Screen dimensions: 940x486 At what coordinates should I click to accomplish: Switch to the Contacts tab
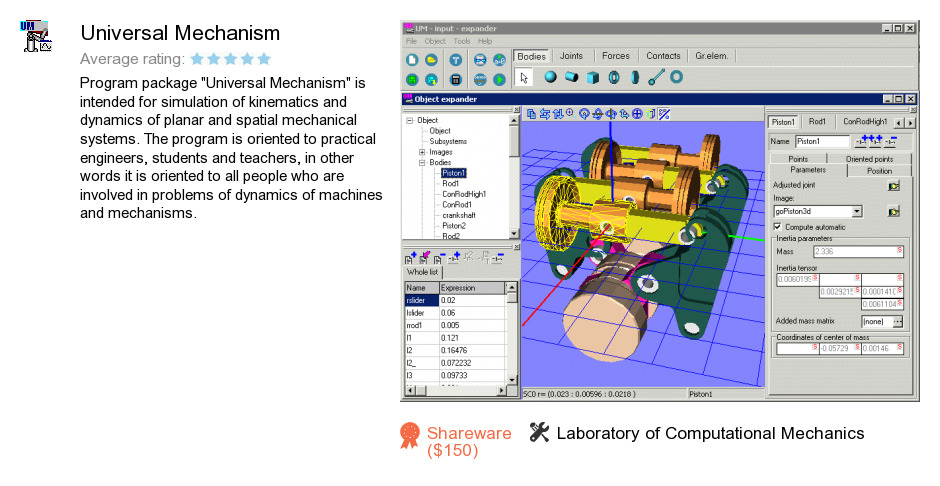click(x=663, y=56)
